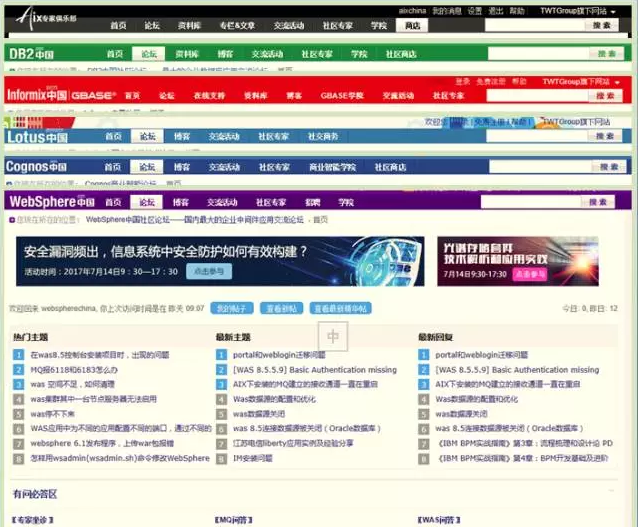Open 博客 in Cognos中国 navigation

coord(181,167)
